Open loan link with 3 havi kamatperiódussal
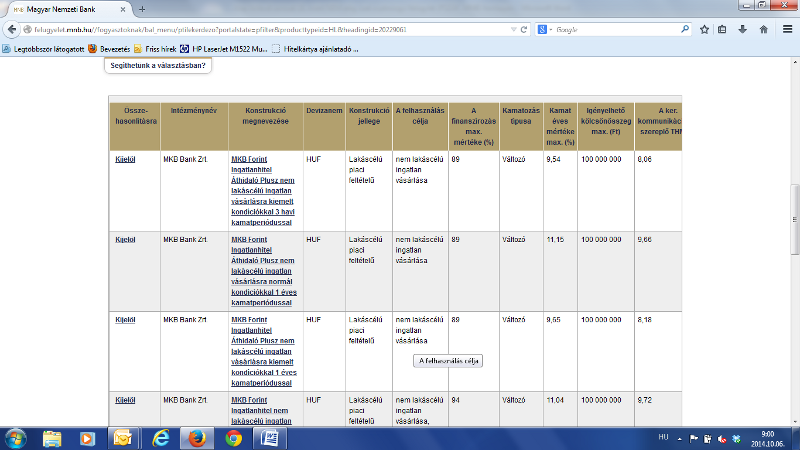This screenshot has width=800, height=450. pyautogui.click(x=263, y=191)
